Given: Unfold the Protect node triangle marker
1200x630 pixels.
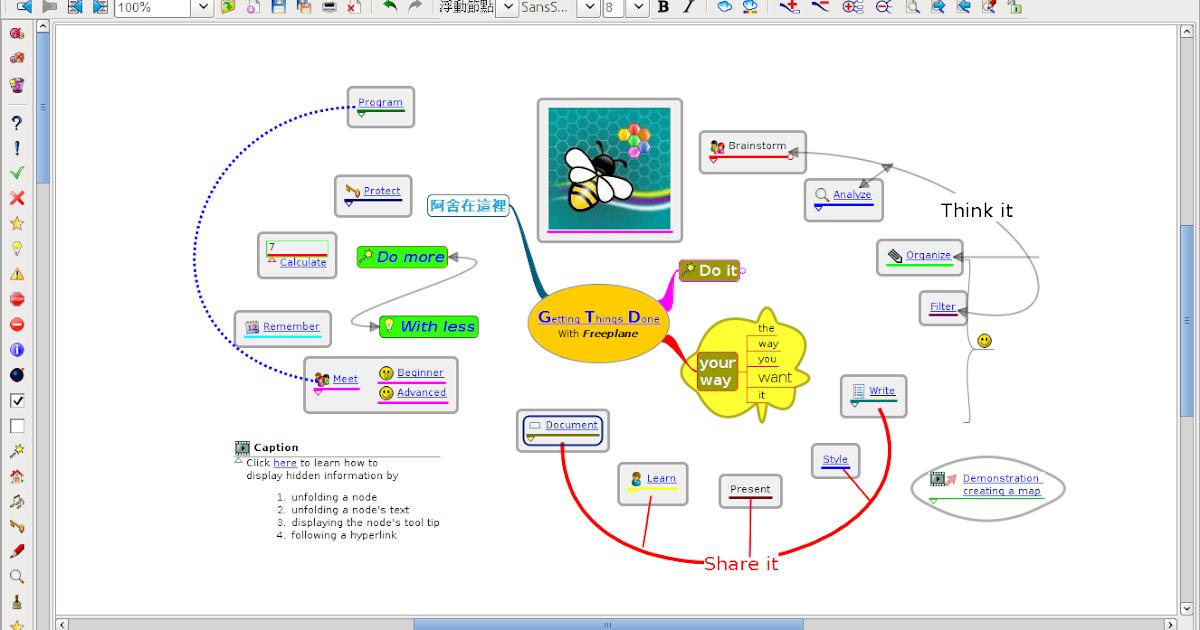Looking at the screenshot, I should 349,203.
